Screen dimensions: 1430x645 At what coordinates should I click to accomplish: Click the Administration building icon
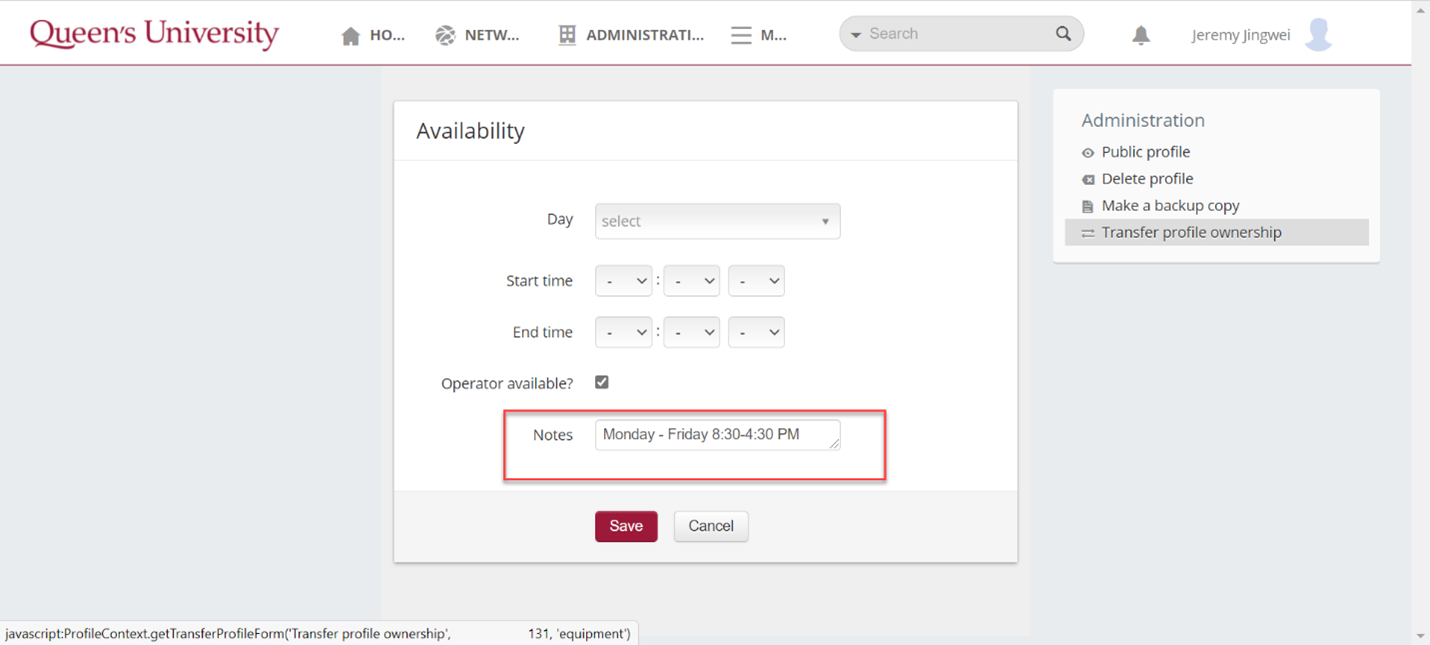tap(567, 36)
